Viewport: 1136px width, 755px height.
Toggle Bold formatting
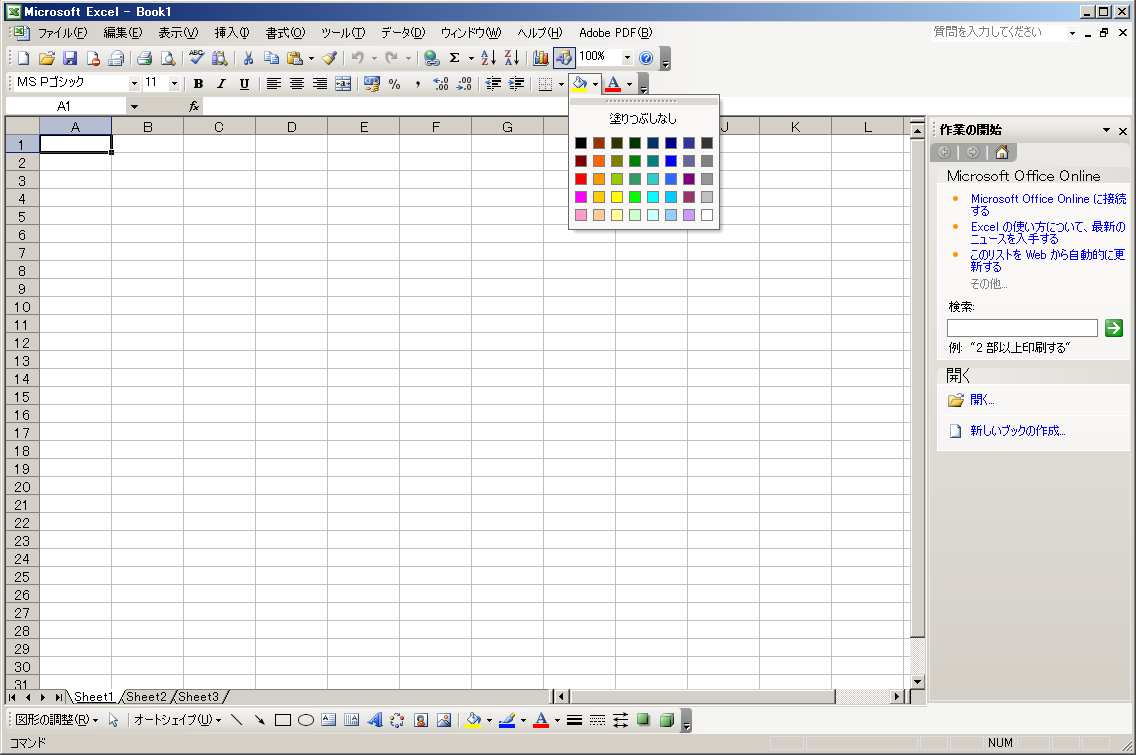(x=198, y=84)
